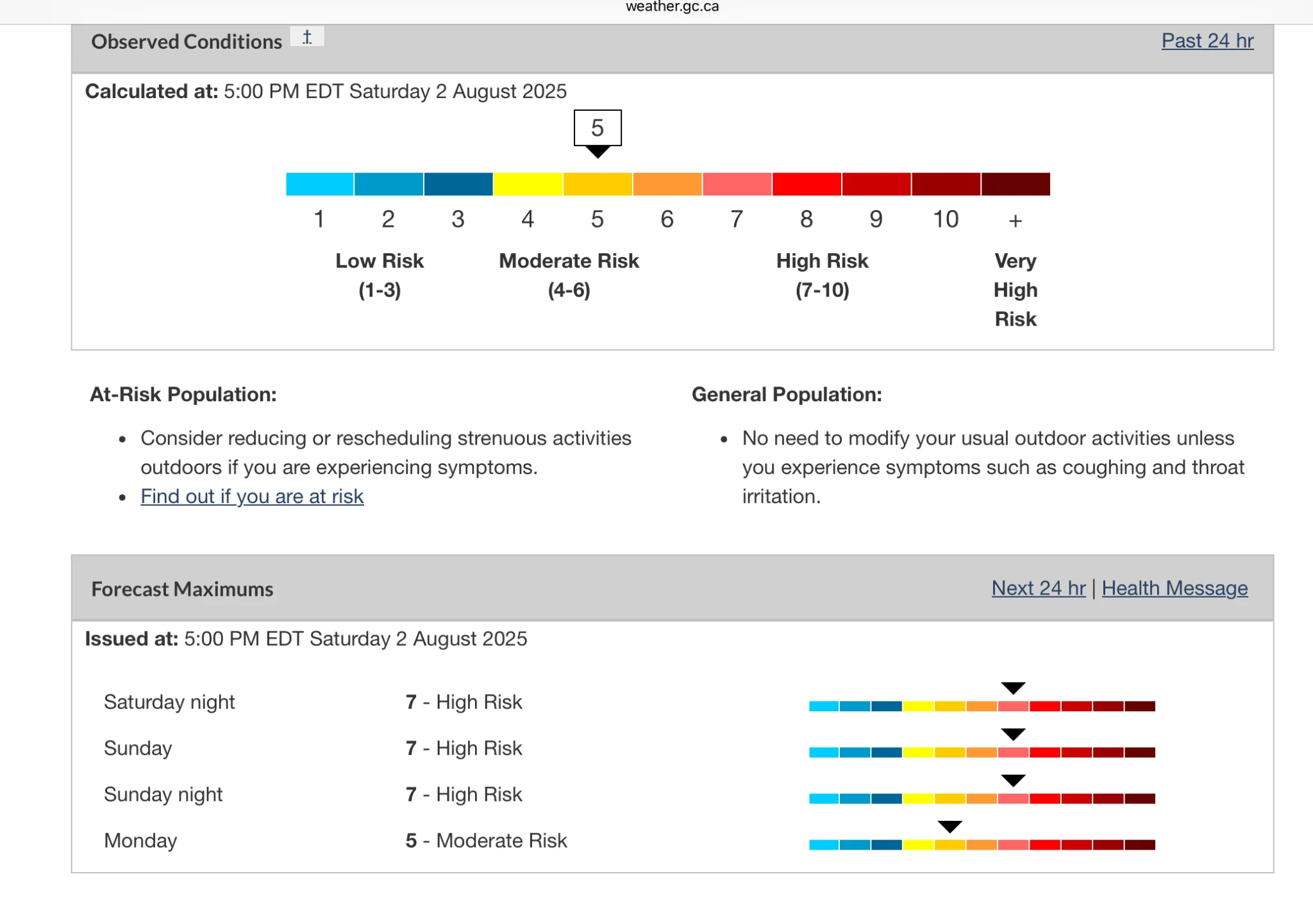This screenshot has height=924, width=1313.
Task: Click the yellow level 4 swatch on scale
Action: pos(528,184)
